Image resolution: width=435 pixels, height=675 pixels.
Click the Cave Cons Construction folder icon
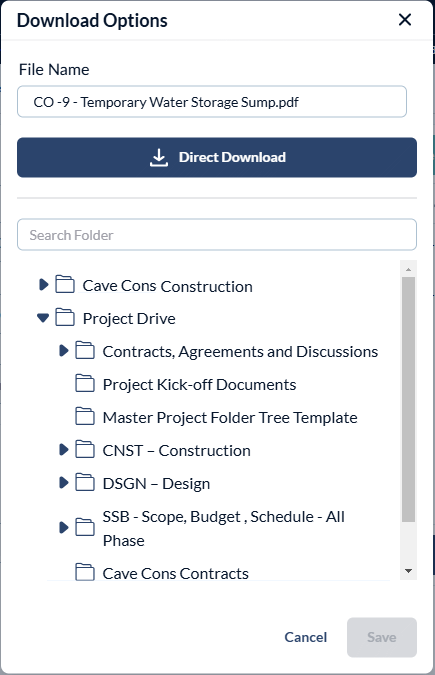click(x=65, y=285)
